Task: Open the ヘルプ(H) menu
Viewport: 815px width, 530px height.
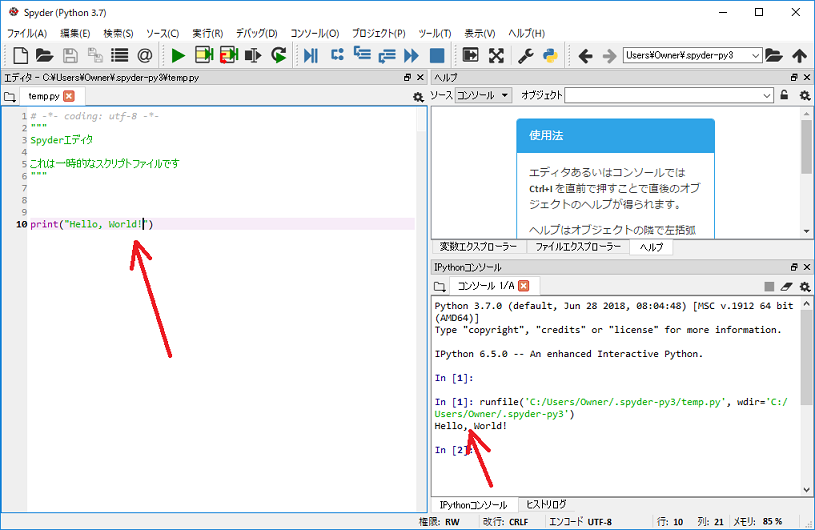Action: [526, 33]
